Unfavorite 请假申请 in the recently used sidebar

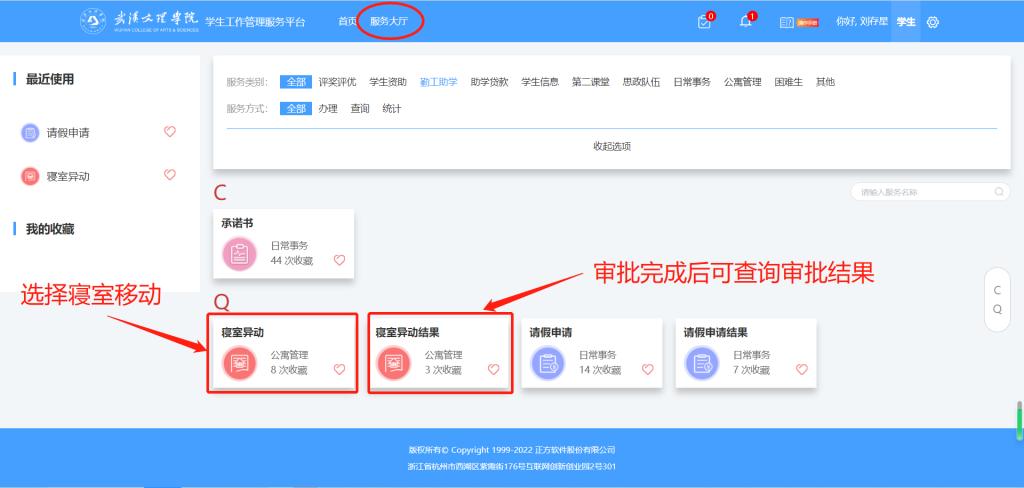coord(169,132)
